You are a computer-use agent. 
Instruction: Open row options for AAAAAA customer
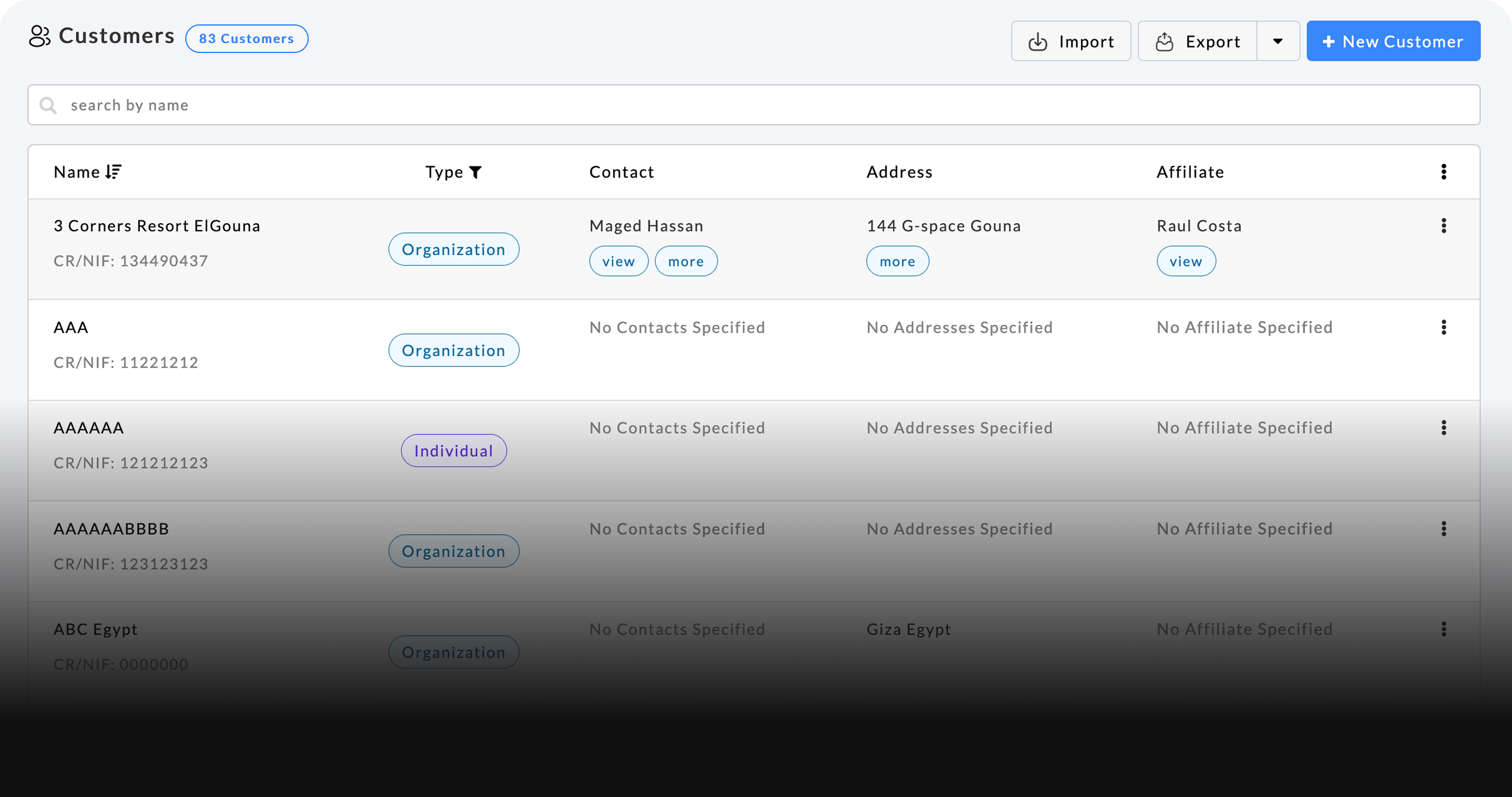(1443, 428)
